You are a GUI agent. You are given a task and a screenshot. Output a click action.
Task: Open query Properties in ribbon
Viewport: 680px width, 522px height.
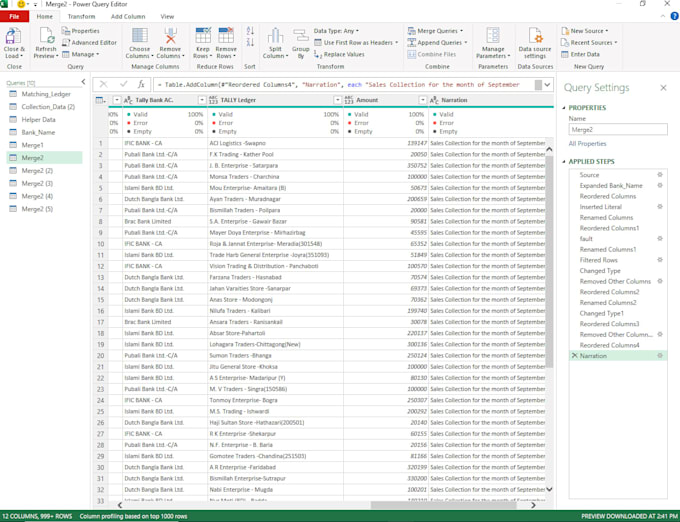[81, 31]
